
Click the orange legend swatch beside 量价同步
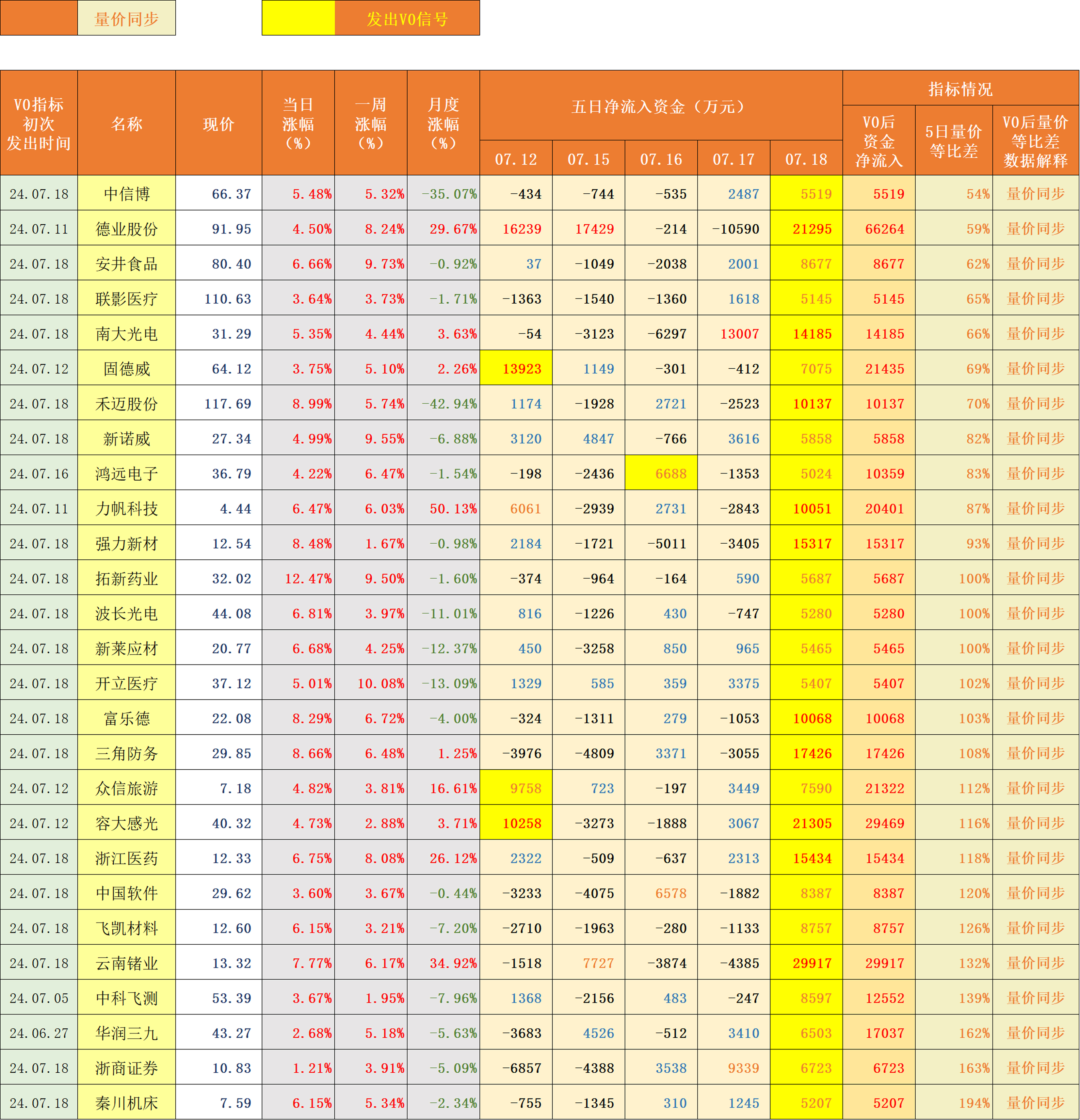click(x=39, y=18)
